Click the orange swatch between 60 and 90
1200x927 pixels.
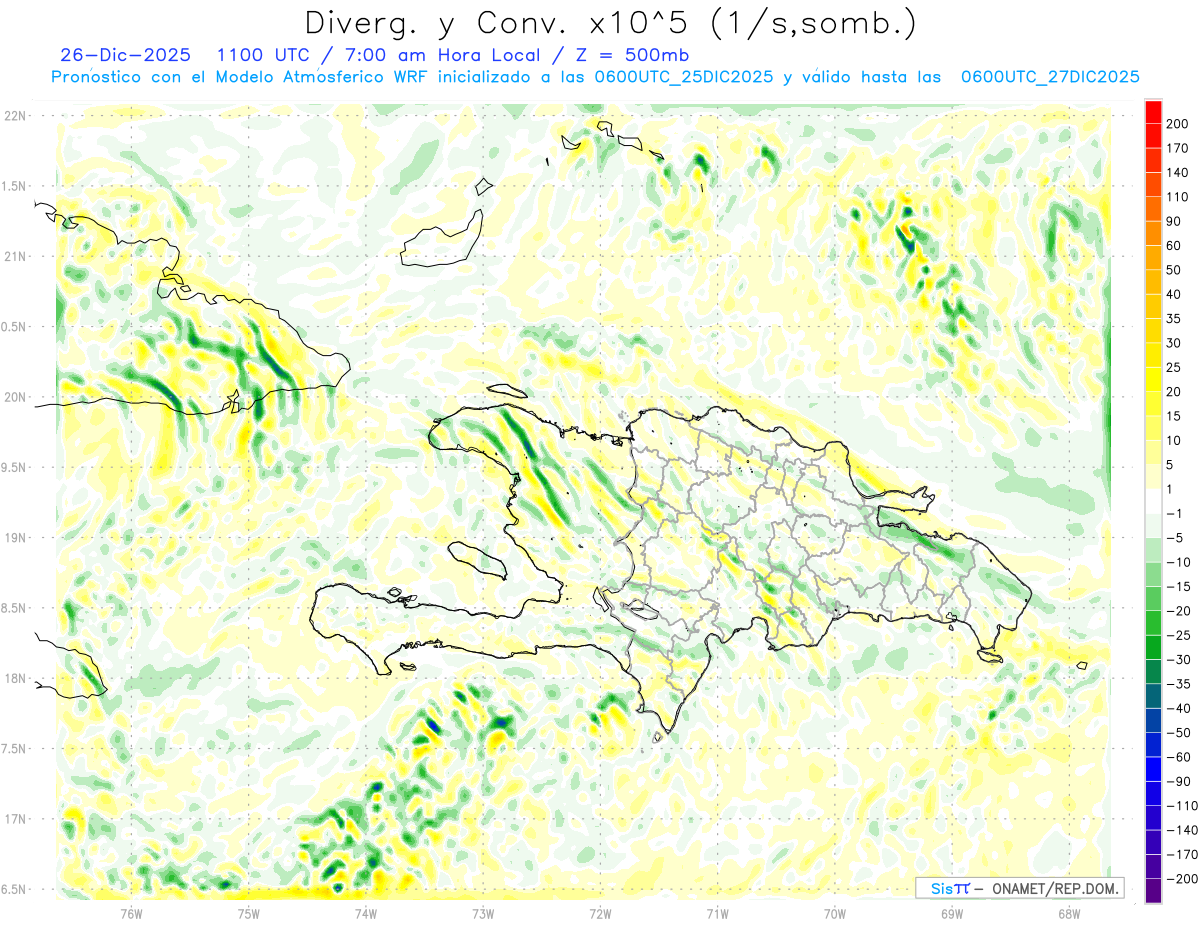coord(1153,233)
